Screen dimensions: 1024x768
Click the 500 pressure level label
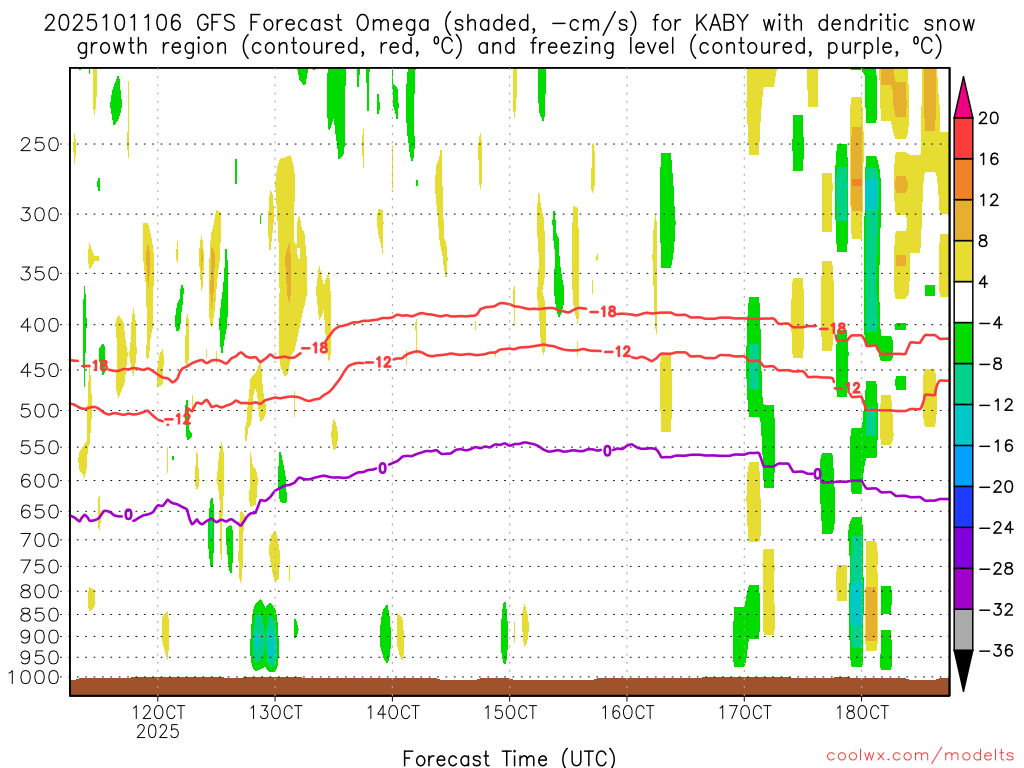(40, 411)
